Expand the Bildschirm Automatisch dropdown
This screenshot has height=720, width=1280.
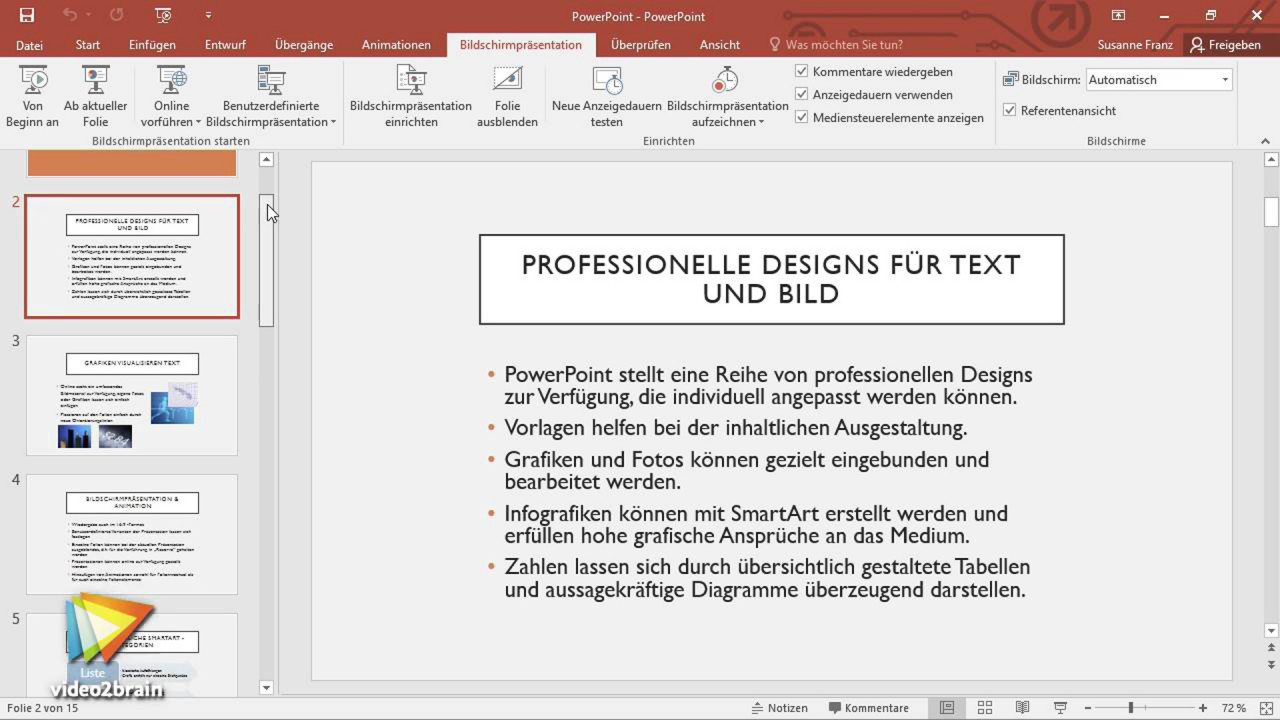pyautogui.click(x=1225, y=80)
